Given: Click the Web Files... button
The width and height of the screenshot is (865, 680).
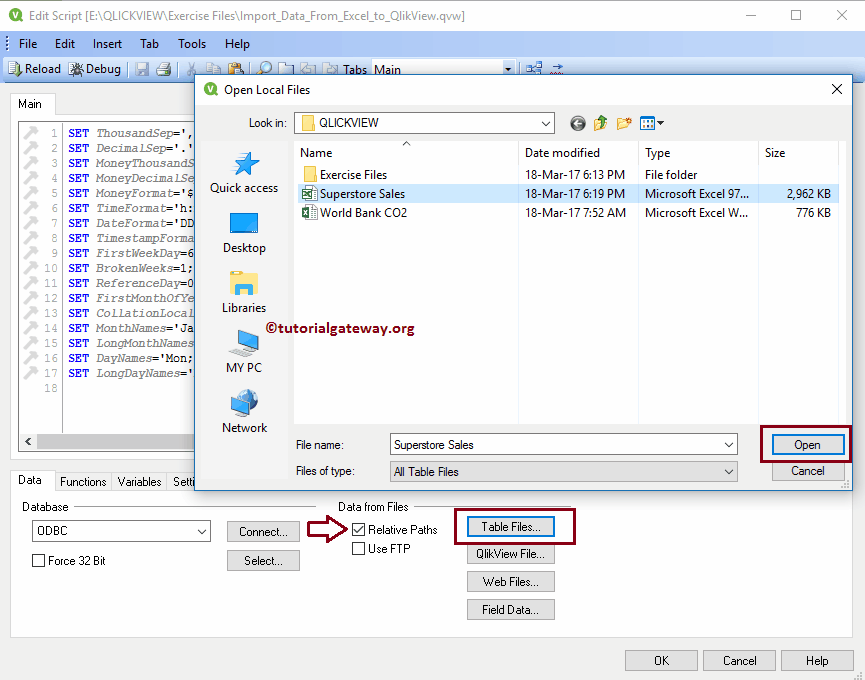Looking at the screenshot, I should click(511, 582).
